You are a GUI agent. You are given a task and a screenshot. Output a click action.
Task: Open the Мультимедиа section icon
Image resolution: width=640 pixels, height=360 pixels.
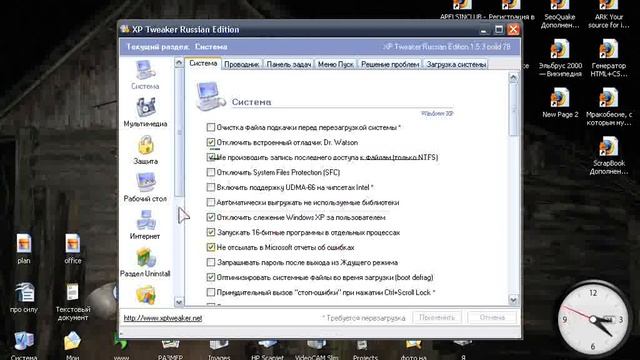pos(145,113)
